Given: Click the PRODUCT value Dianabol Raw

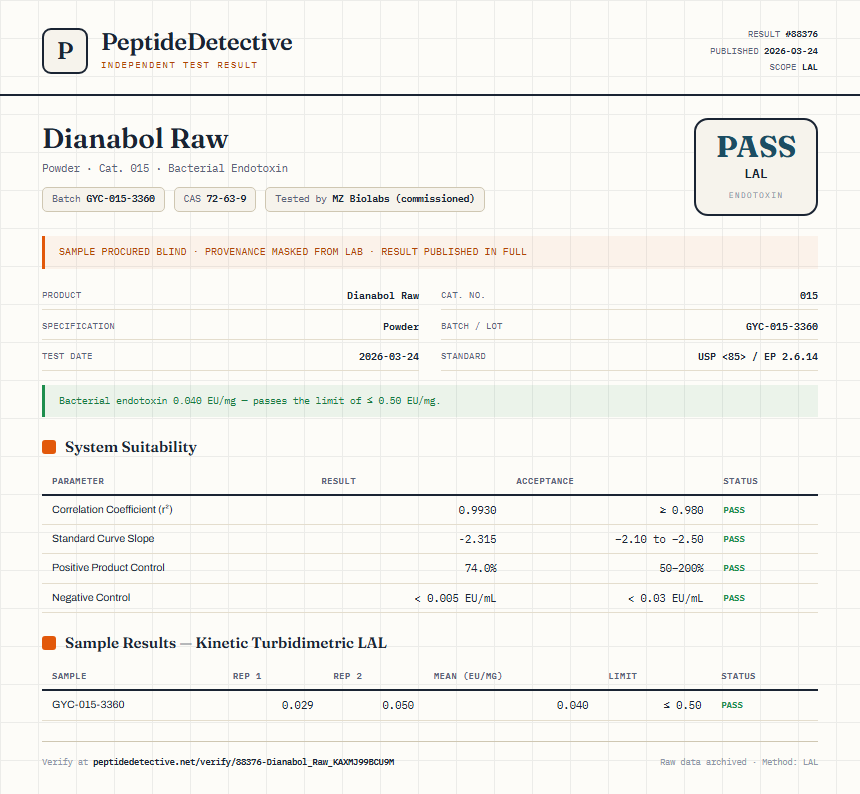Looking at the screenshot, I should (x=383, y=296).
